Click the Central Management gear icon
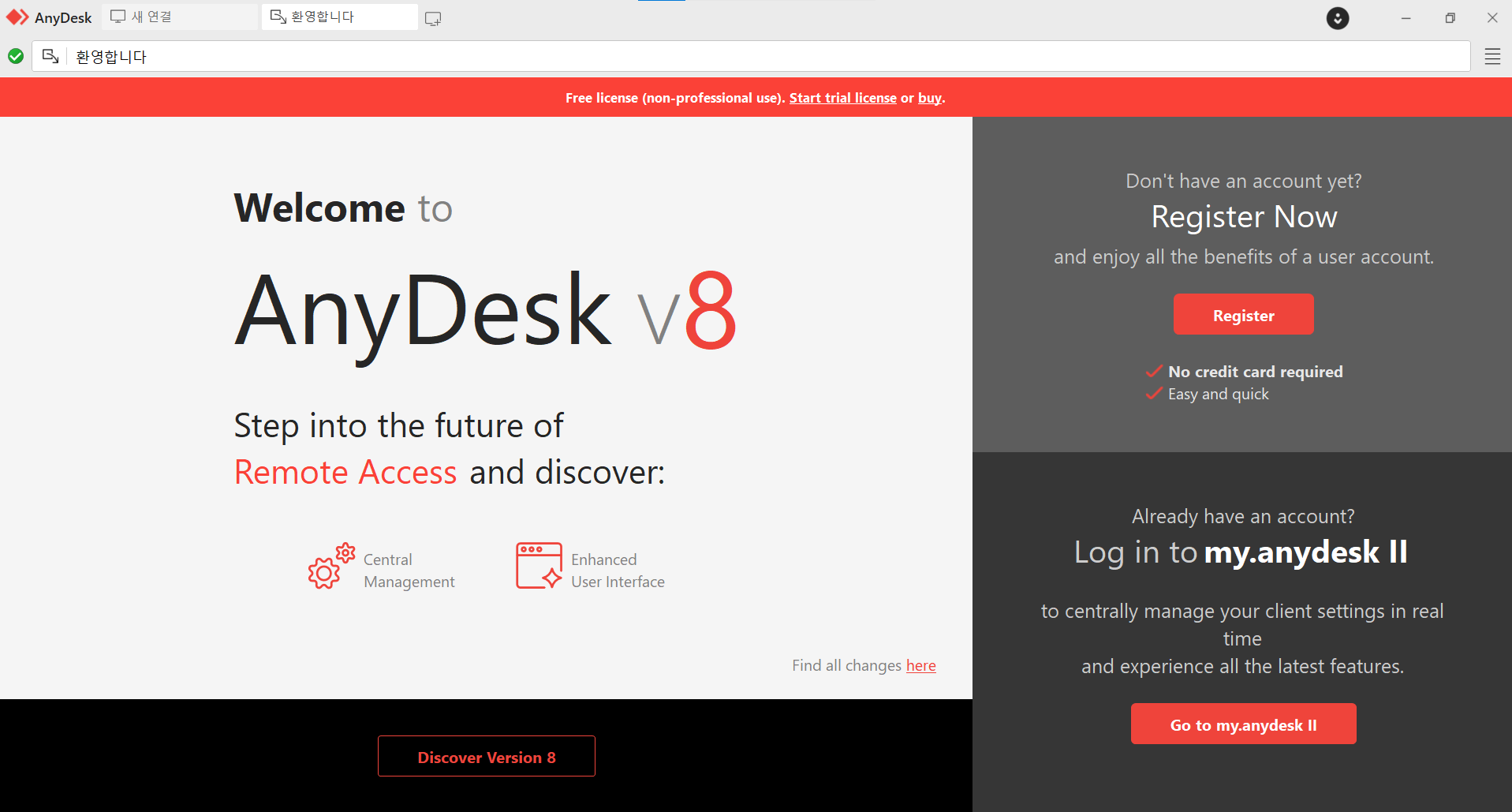The width and height of the screenshot is (1512, 812). point(331,566)
